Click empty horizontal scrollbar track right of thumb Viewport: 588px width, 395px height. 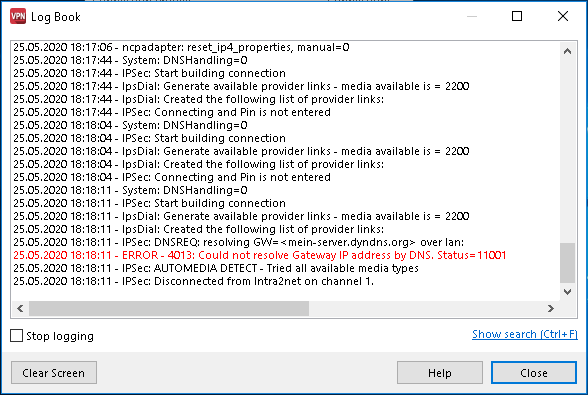click(x=426, y=308)
